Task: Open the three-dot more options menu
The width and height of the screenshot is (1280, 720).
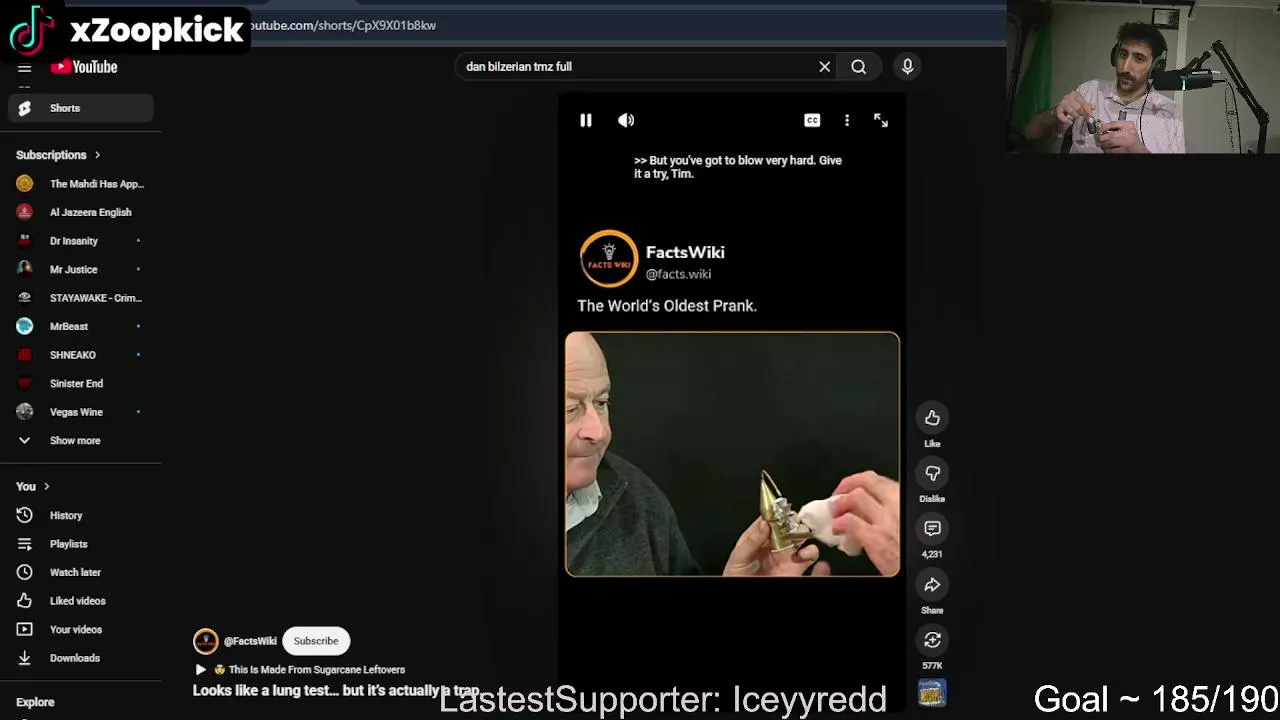Action: (x=847, y=120)
